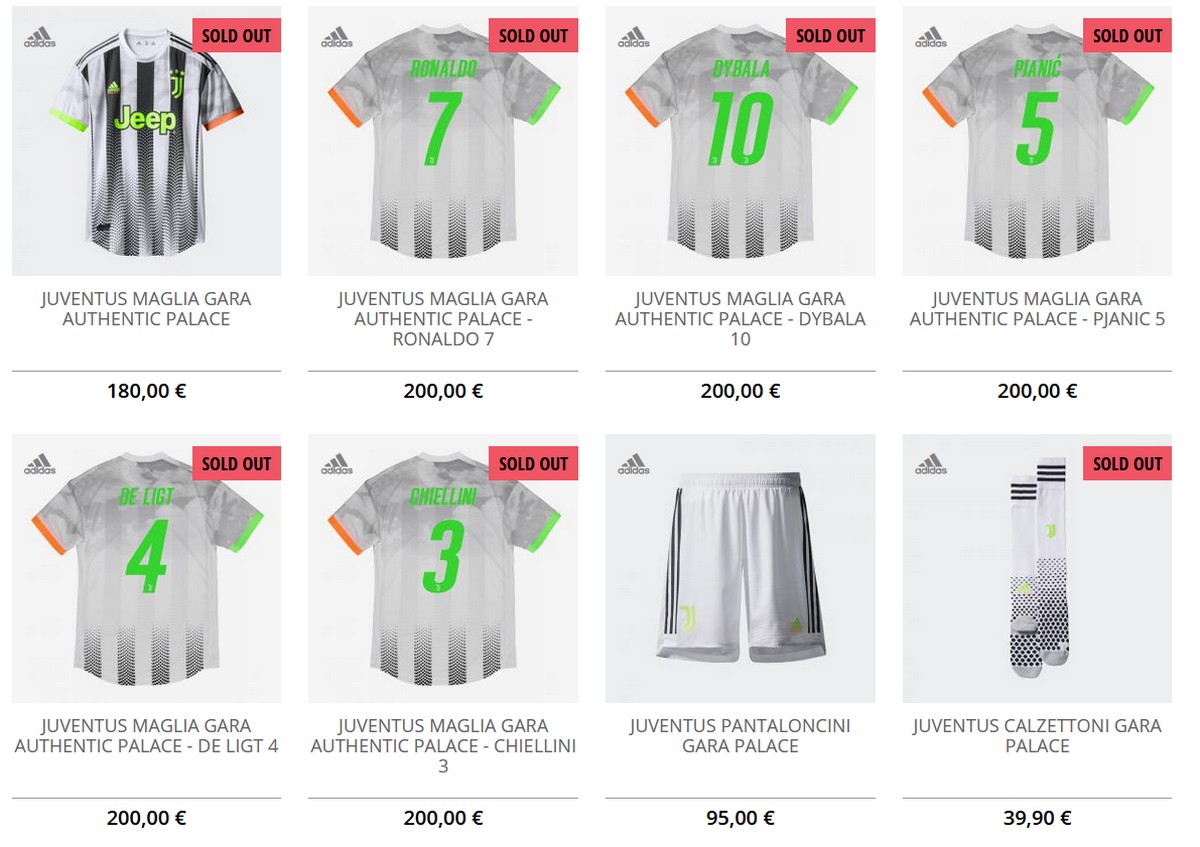
Task: Click the 95,00 € shorts price
Action: tap(740, 818)
